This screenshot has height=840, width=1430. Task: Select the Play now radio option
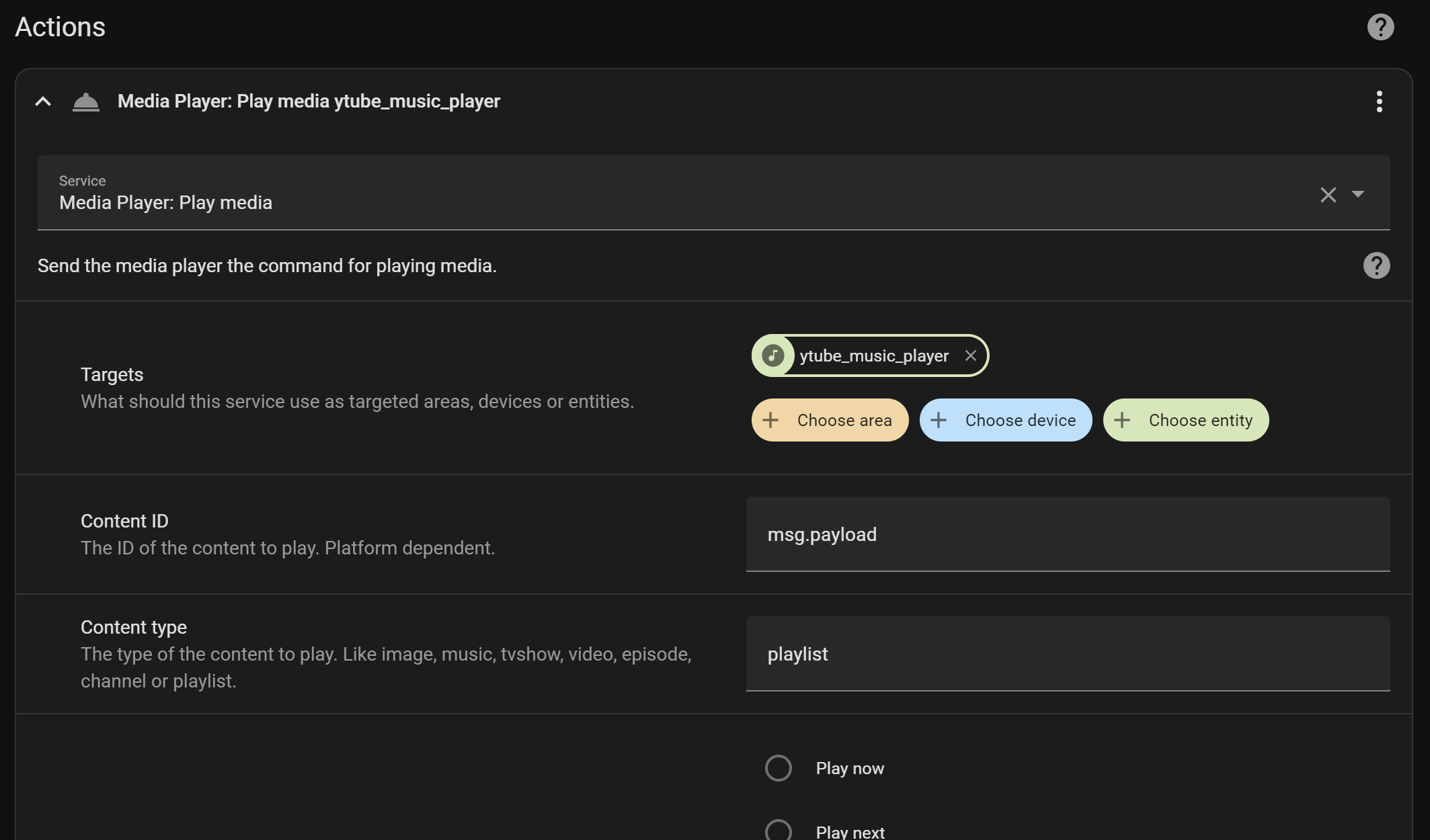pyautogui.click(x=779, y=768)
